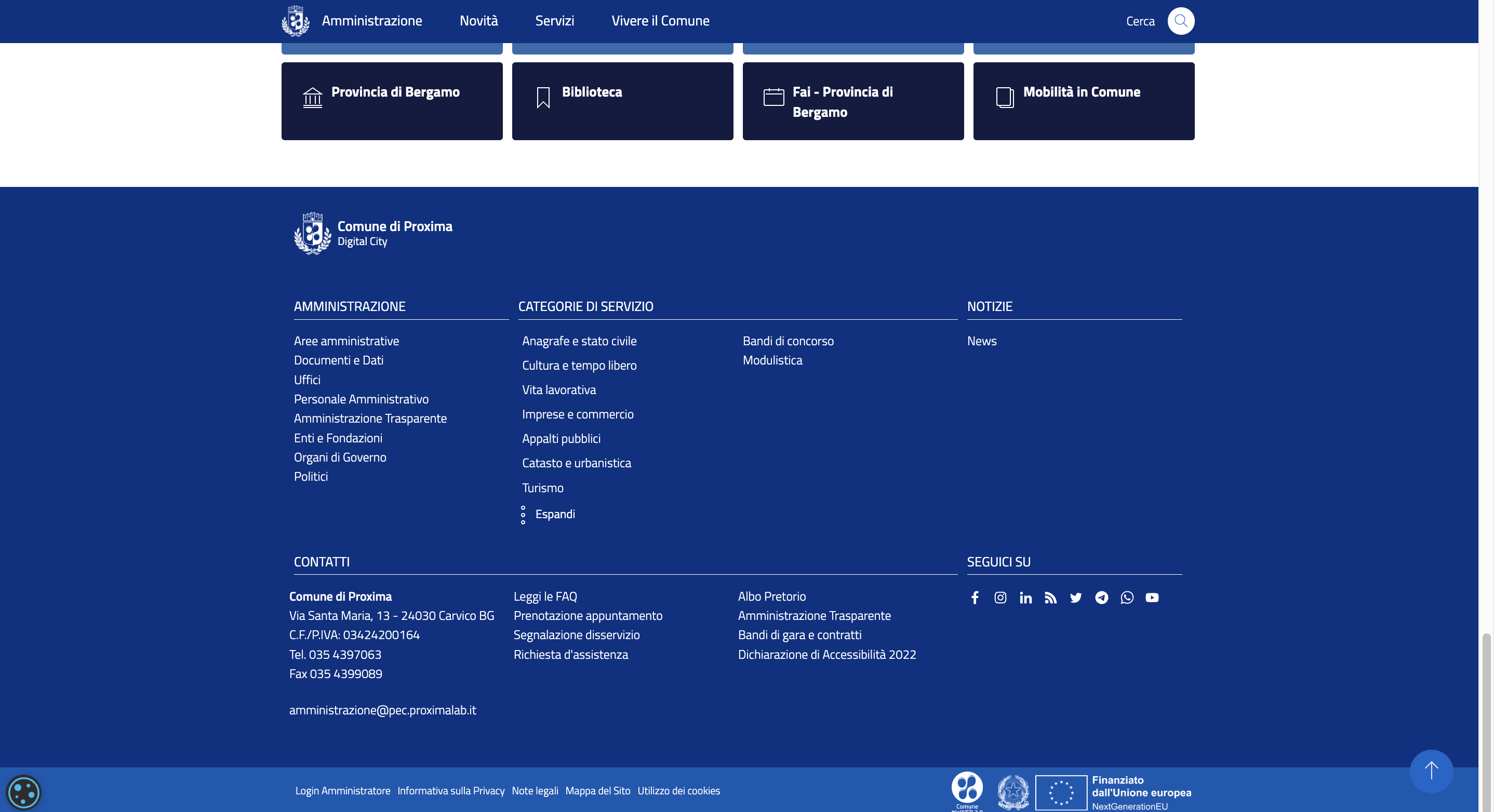Follow the Prenotazione appuntamento link
The image size is (1494, 812).
[588, 616]
